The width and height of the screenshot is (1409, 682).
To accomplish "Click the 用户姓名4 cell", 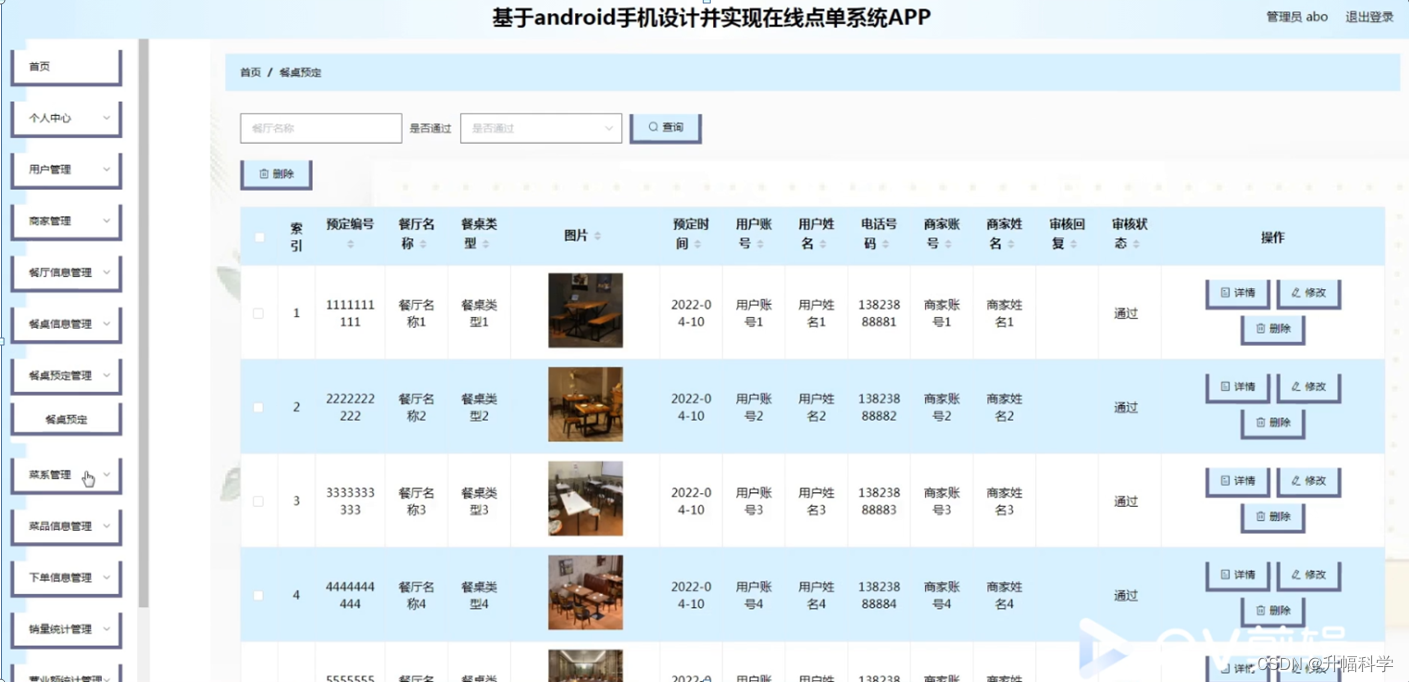I will pos(816,595).
